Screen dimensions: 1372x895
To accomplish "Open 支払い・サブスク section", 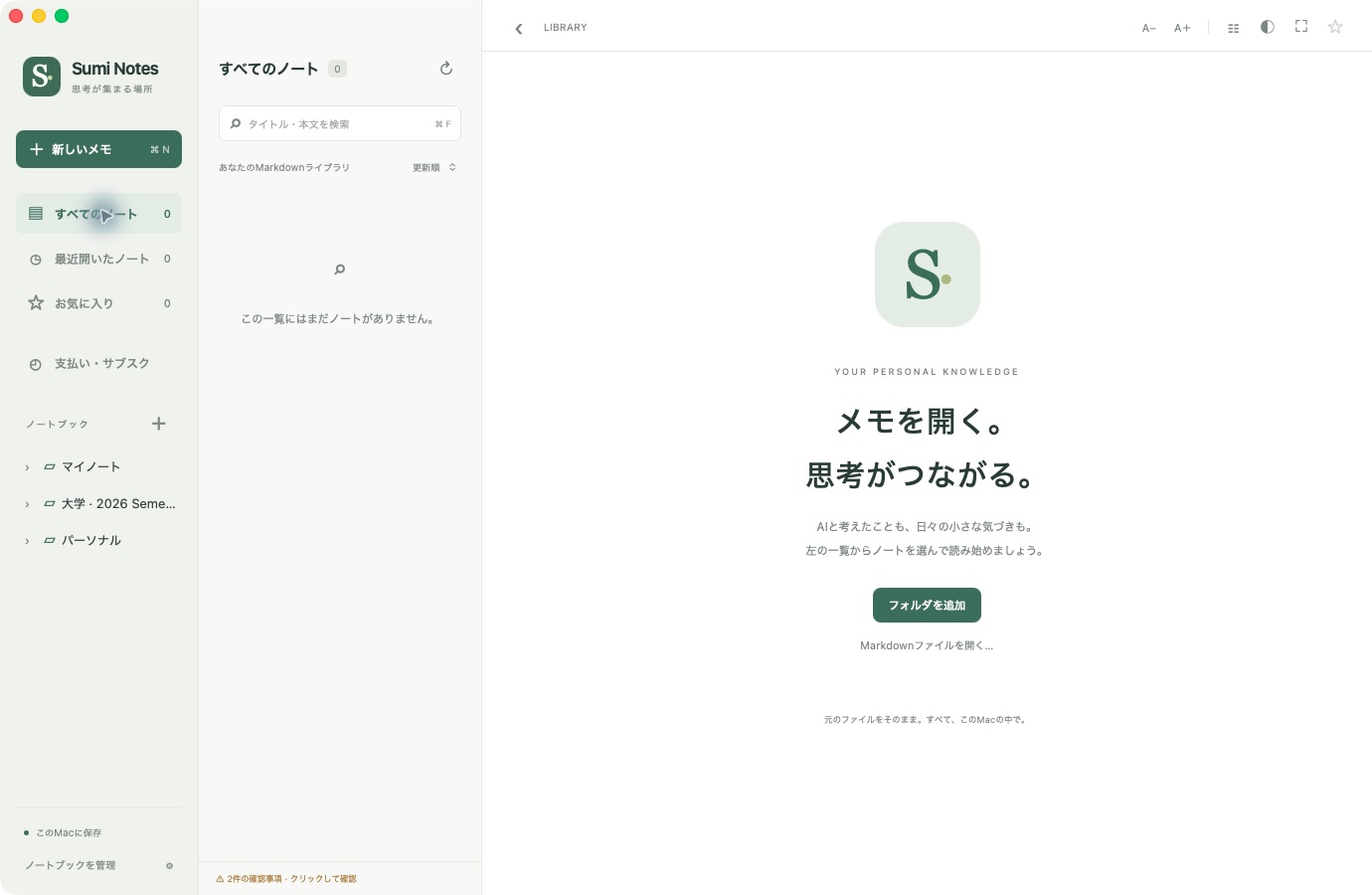I will click(x=98, y=364).
